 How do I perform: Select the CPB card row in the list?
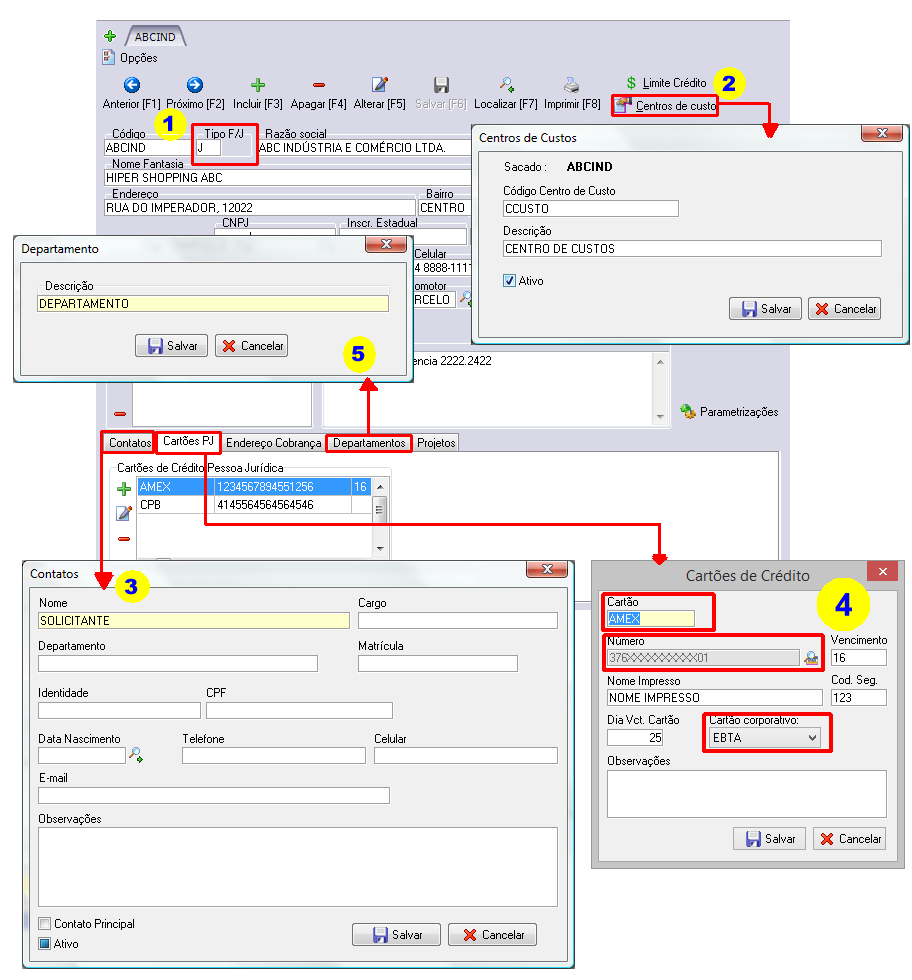pyautogui.click(x=254, y=504)
